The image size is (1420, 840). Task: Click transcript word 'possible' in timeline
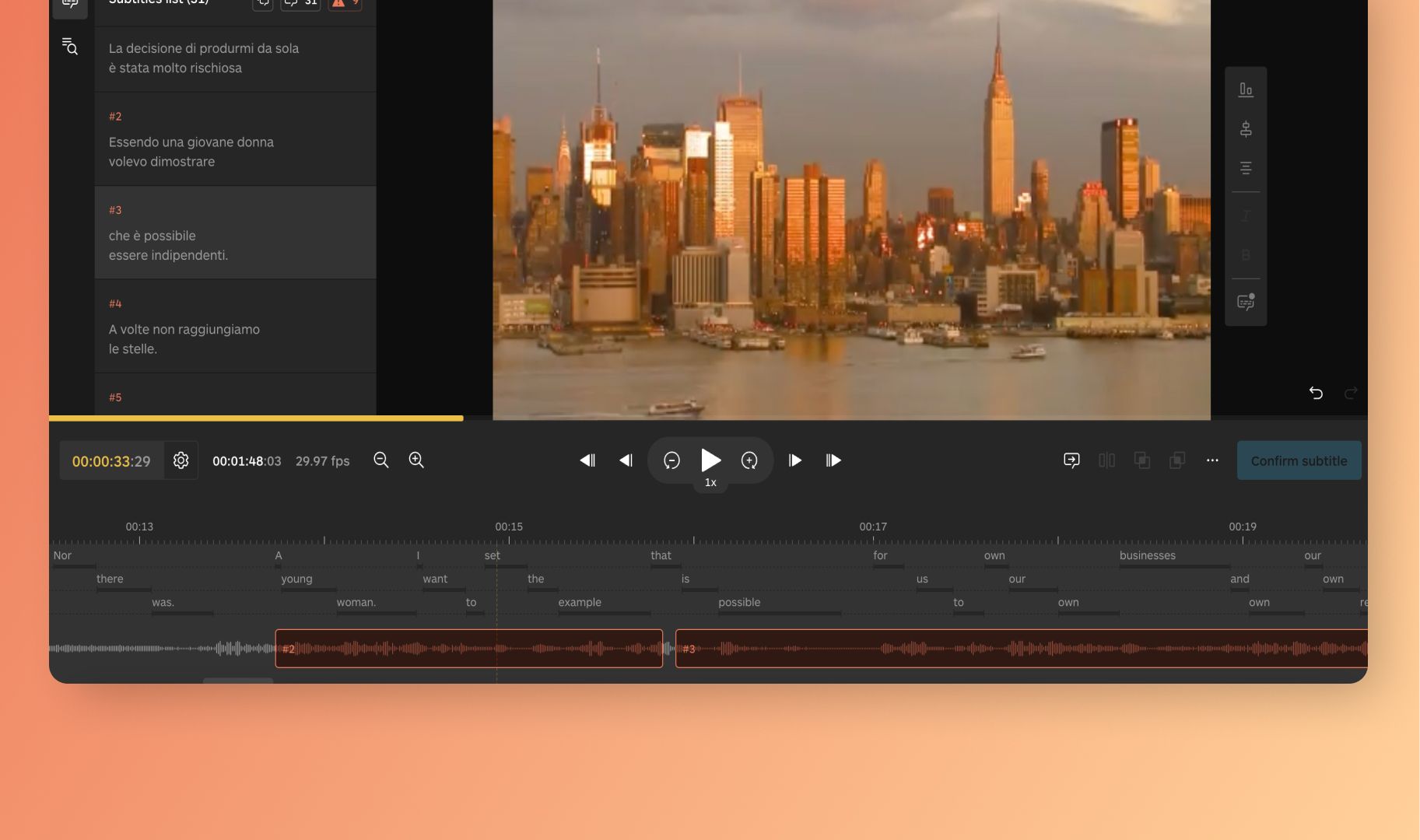click(739, 602)
